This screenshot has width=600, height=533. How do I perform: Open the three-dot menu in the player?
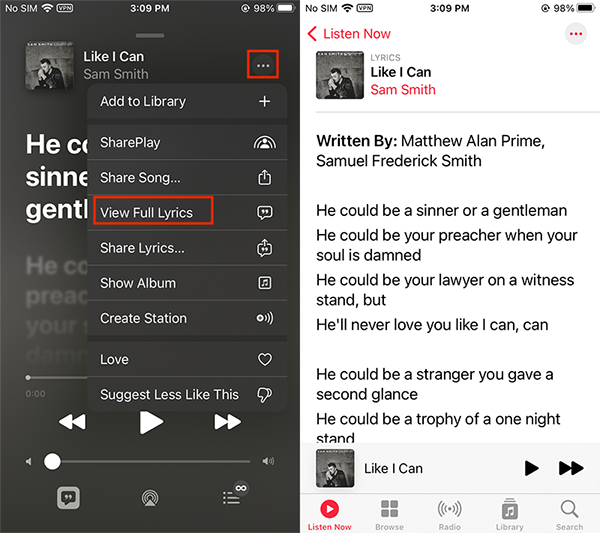click(x=262, y=66)
